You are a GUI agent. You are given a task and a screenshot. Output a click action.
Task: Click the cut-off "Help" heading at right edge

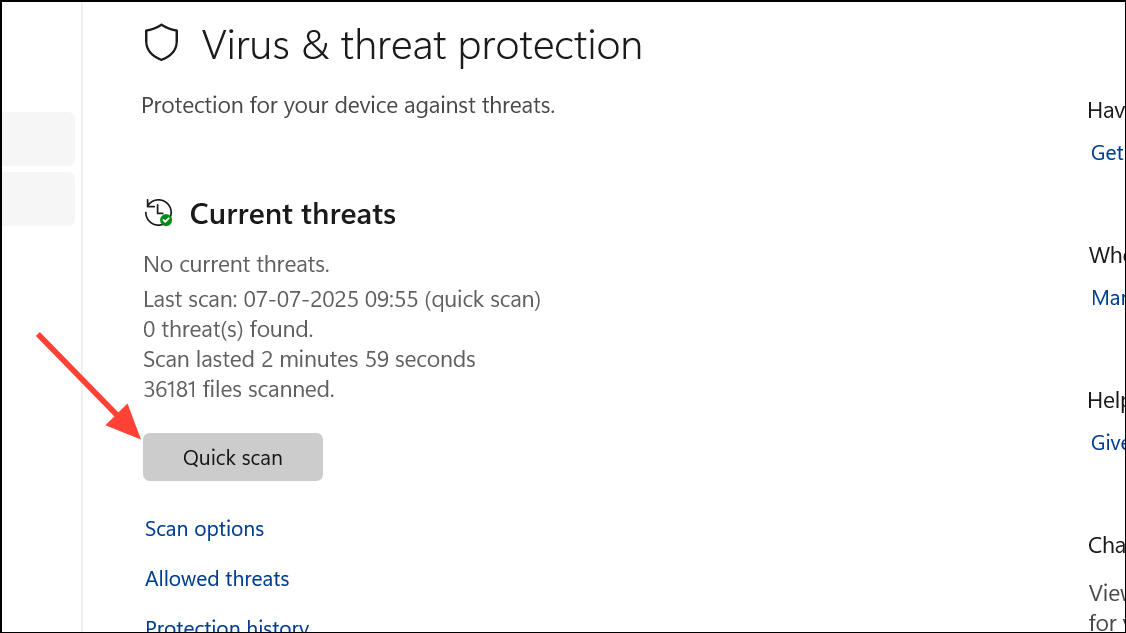tap(1106, 400)
